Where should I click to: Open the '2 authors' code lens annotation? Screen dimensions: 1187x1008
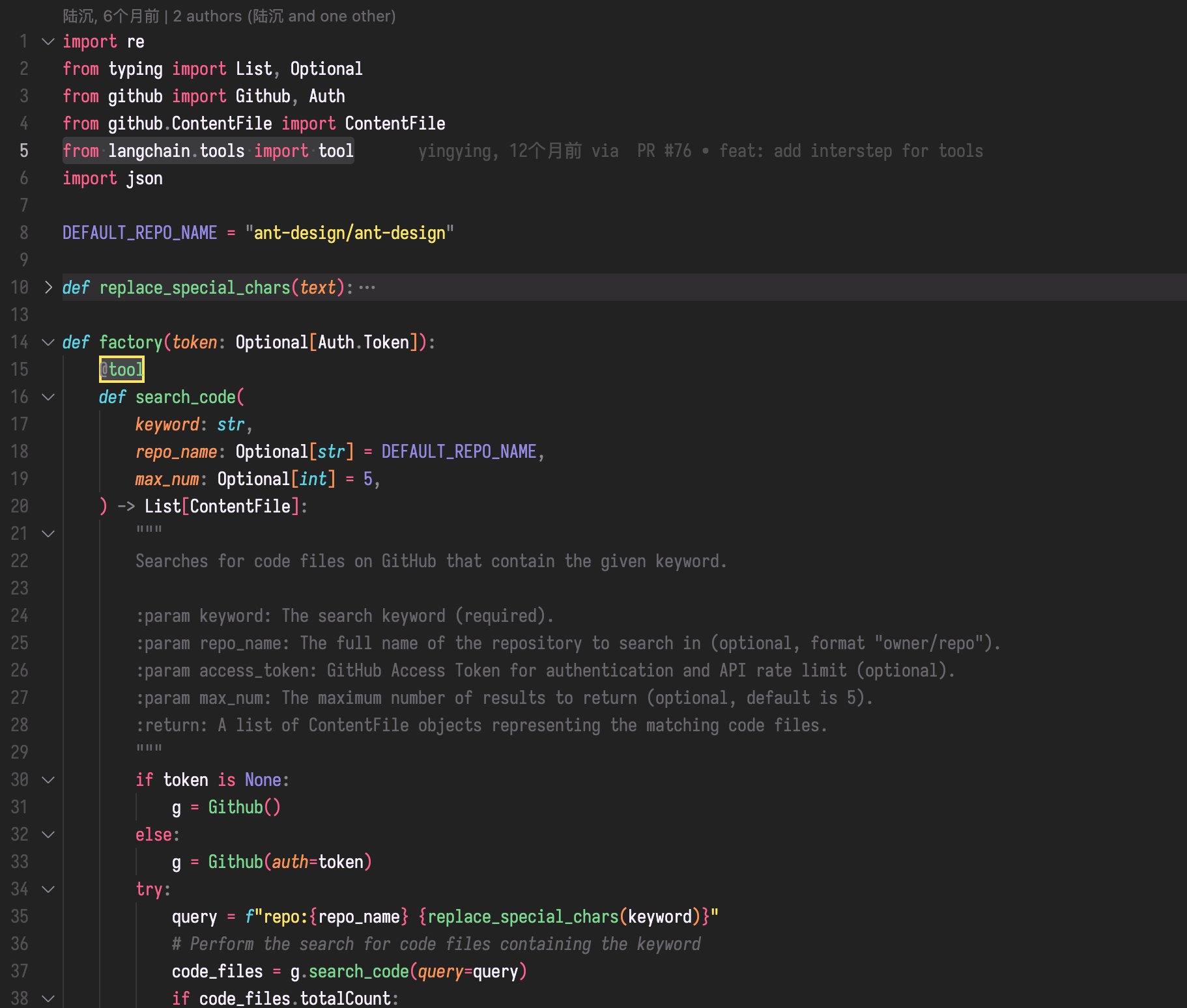[x=229, y=16]
